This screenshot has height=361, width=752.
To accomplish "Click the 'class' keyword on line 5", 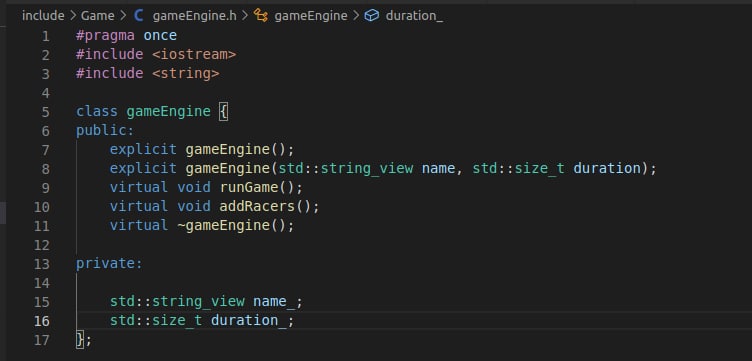I will (x=96, y=112).
